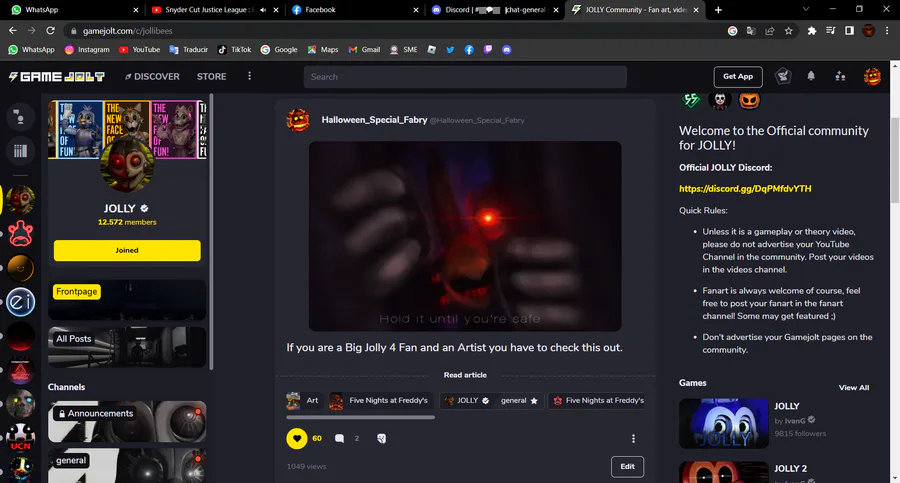Open the post comments bubble icon
The height and width of the screenshot is (483, 900).
[x=339, y=438]
